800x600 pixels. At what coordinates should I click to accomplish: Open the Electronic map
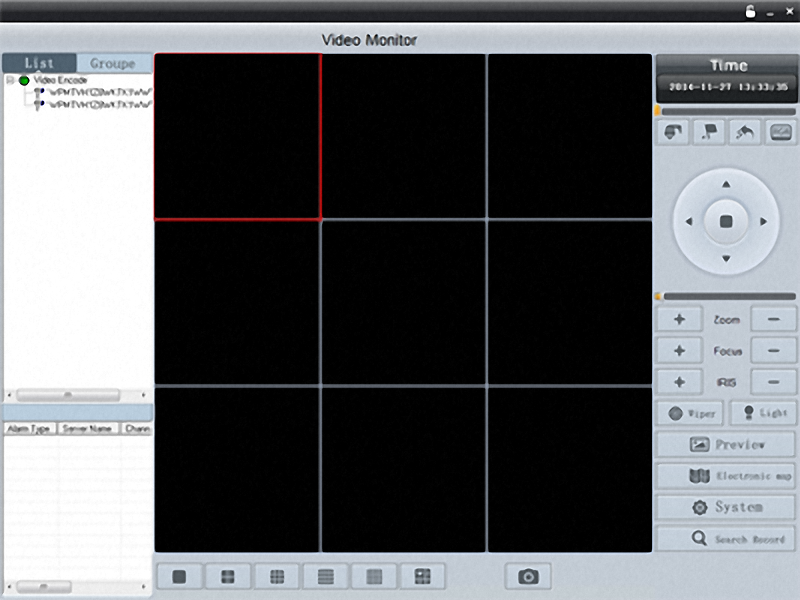pos(726,476)
